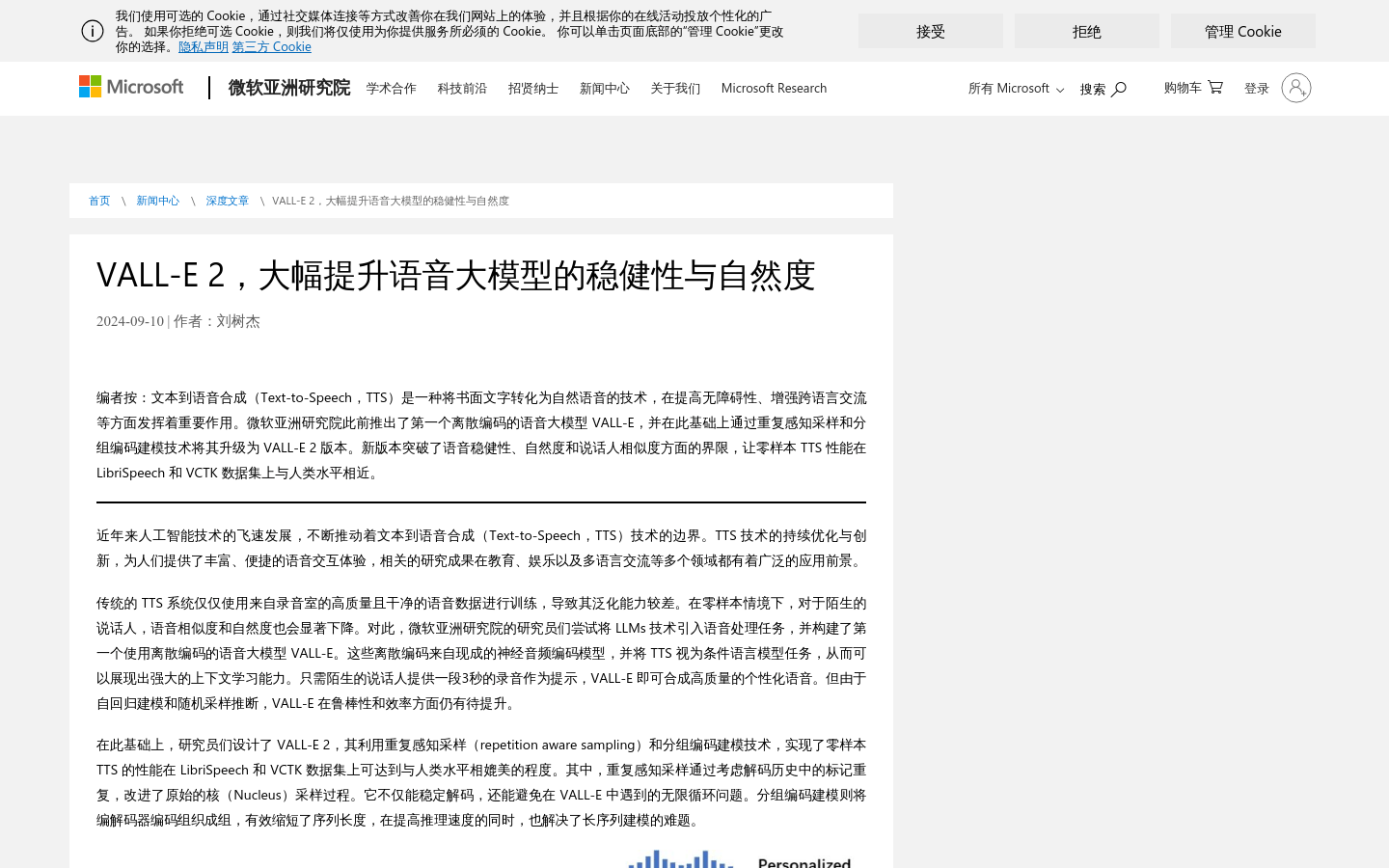1389x868 pixels.
Task: Click the paragraph starting with 传统的 TTS
Action: point(481,653)
